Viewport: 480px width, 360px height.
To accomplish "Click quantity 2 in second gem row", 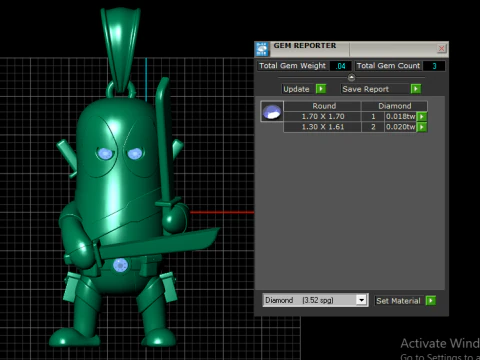I will (373, 127).
